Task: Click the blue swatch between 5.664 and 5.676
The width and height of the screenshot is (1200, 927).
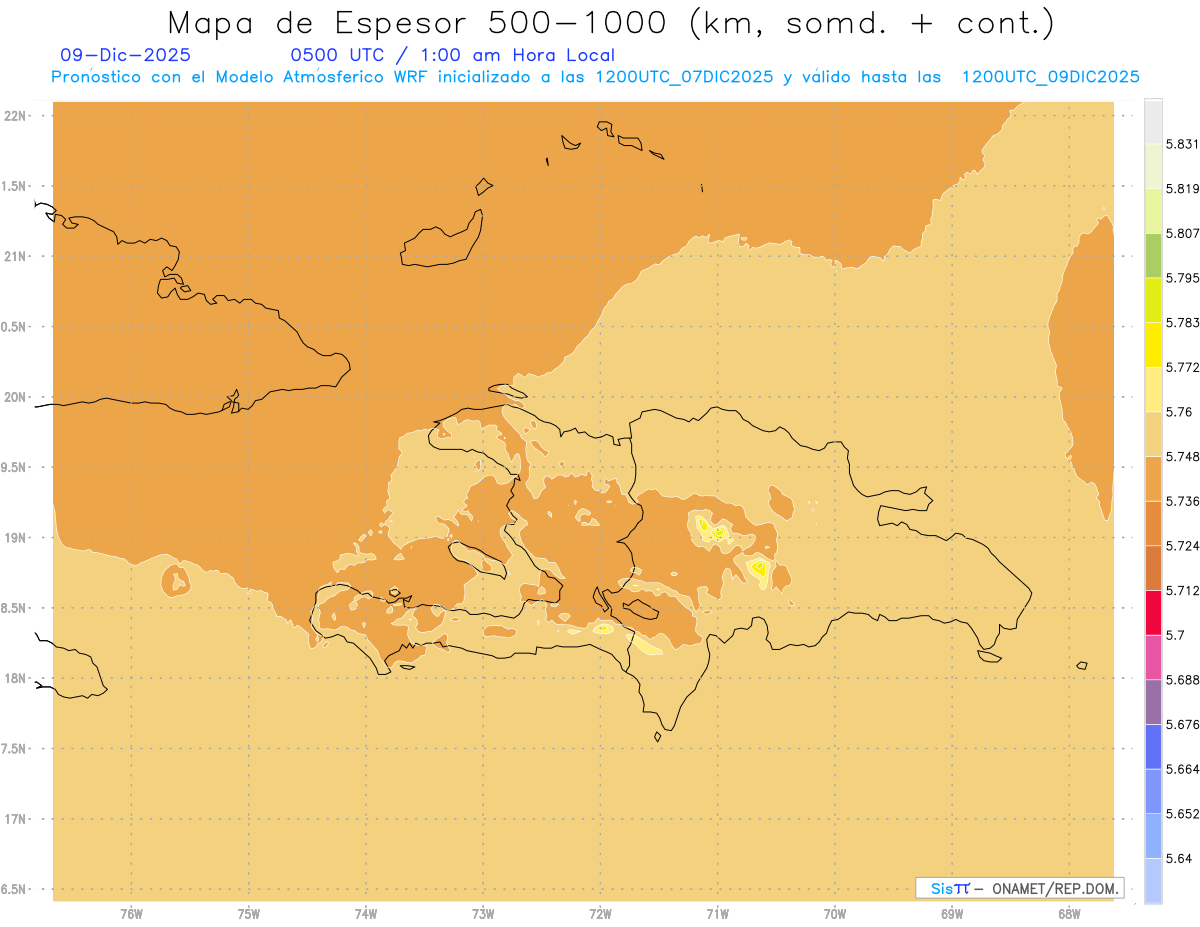Action: pos(1153,747)
